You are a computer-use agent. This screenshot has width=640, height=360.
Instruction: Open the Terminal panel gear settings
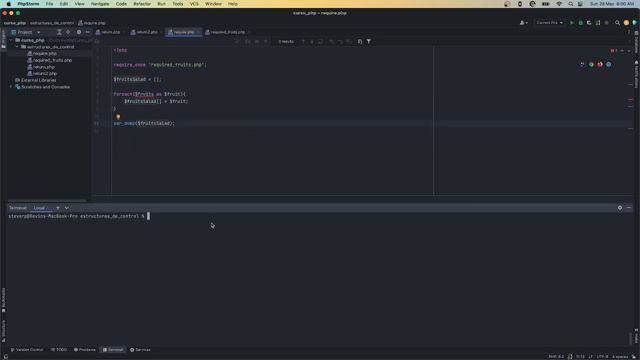(x=620, y=208)
